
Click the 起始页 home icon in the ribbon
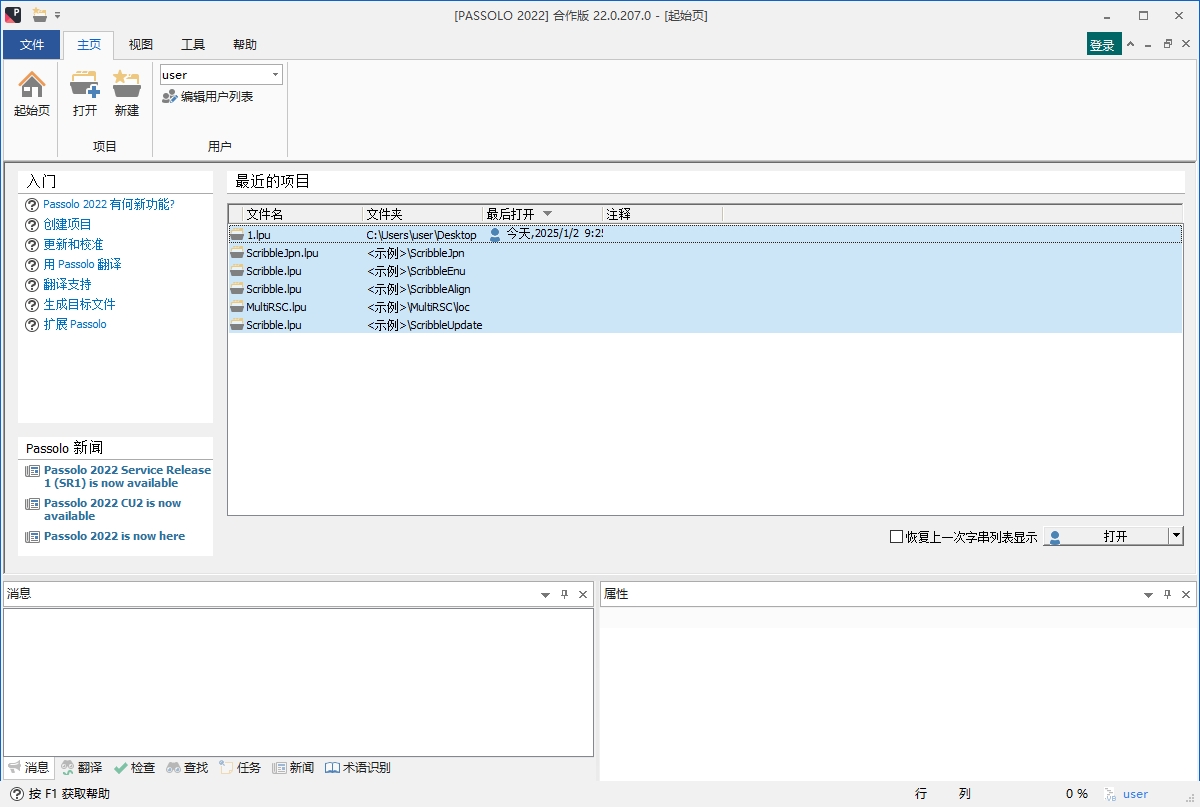[x=32, y=85]
